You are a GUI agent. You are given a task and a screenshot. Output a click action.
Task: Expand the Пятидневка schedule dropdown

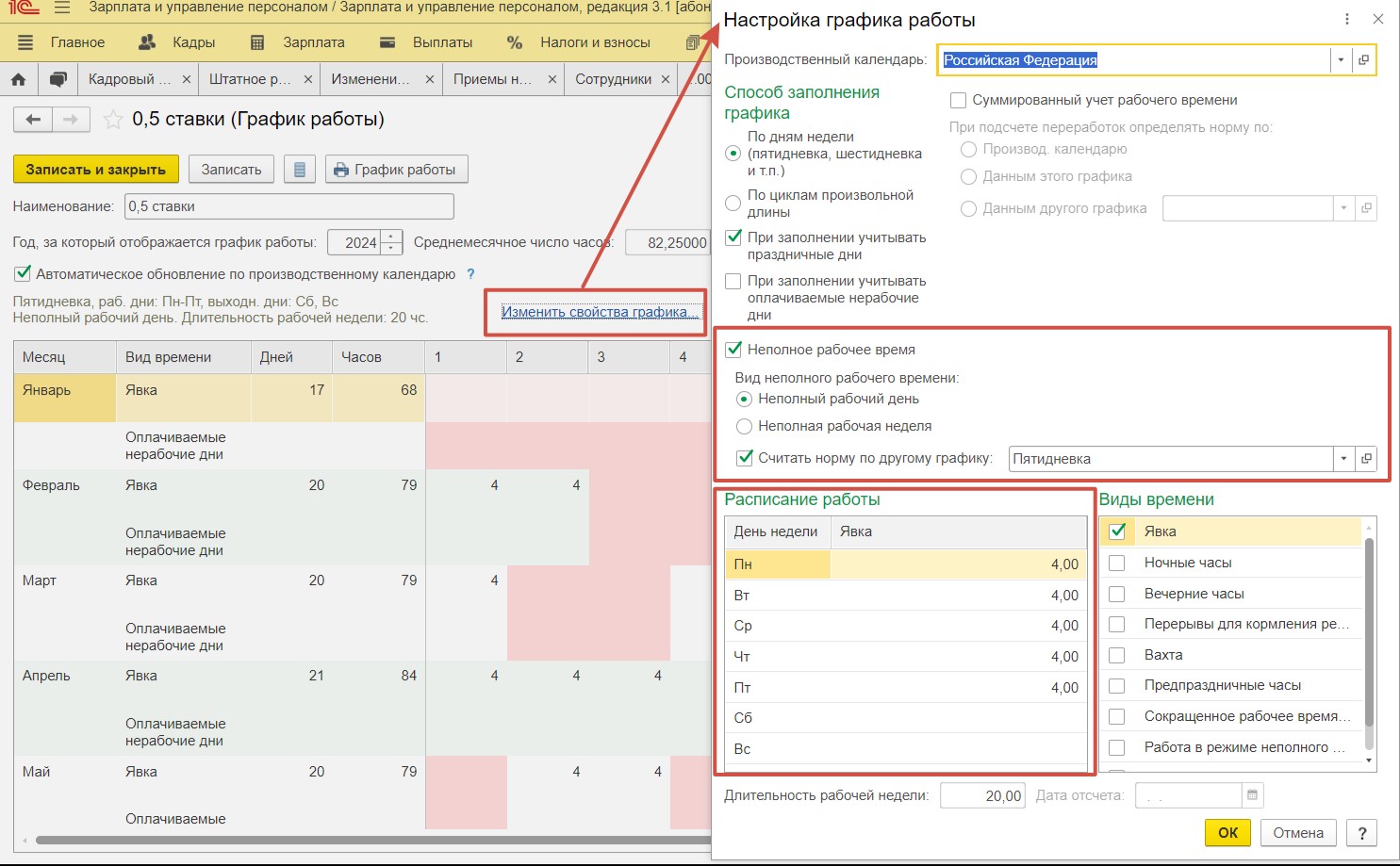[1343, 459]
